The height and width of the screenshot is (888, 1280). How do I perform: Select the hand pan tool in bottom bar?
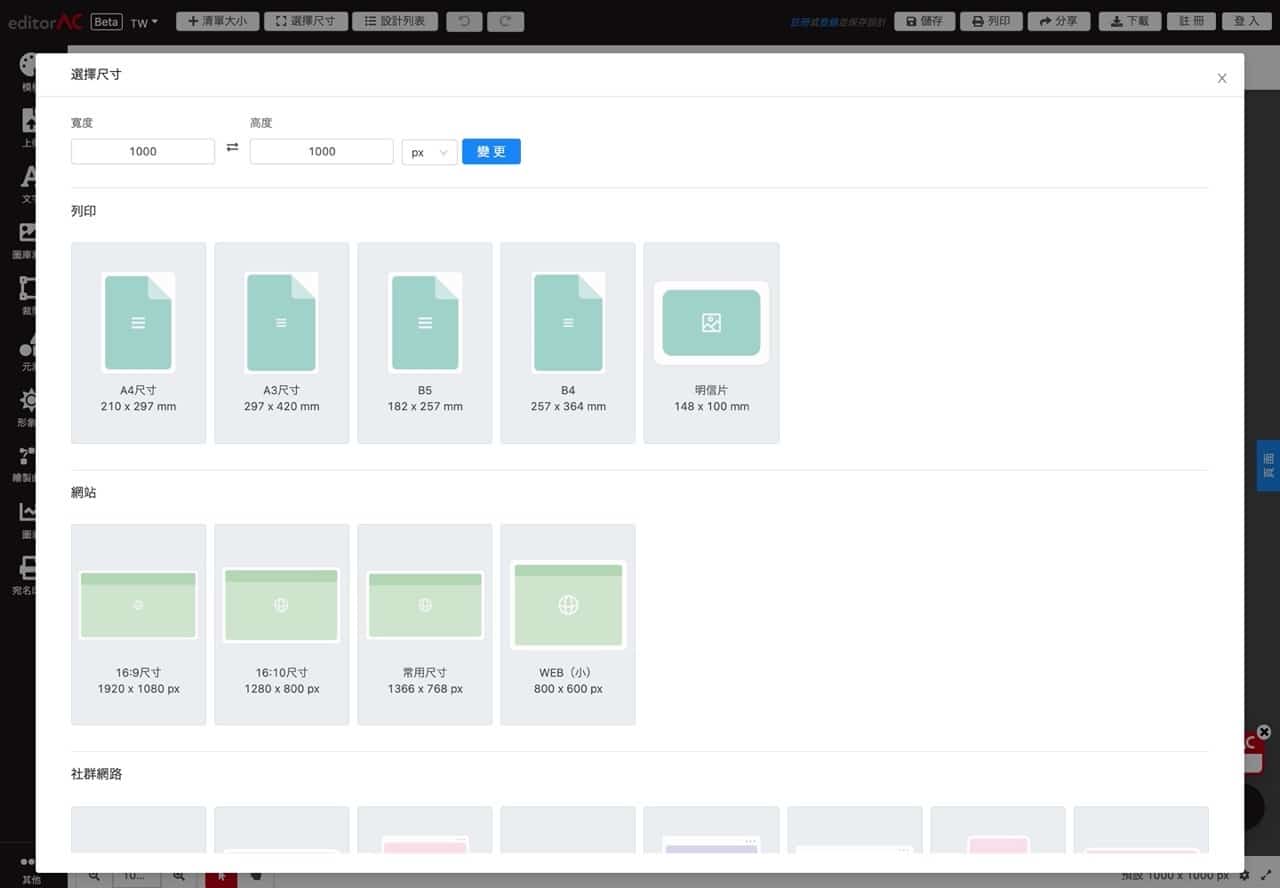tap(255, 875)
